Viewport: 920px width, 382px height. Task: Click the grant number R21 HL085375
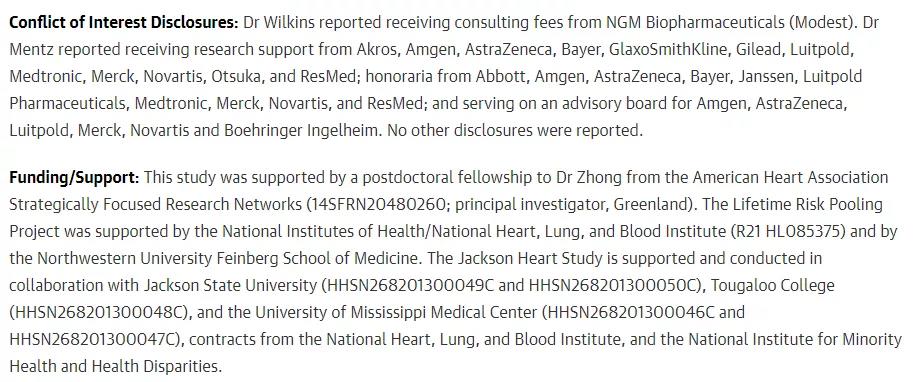pos(787,231)
